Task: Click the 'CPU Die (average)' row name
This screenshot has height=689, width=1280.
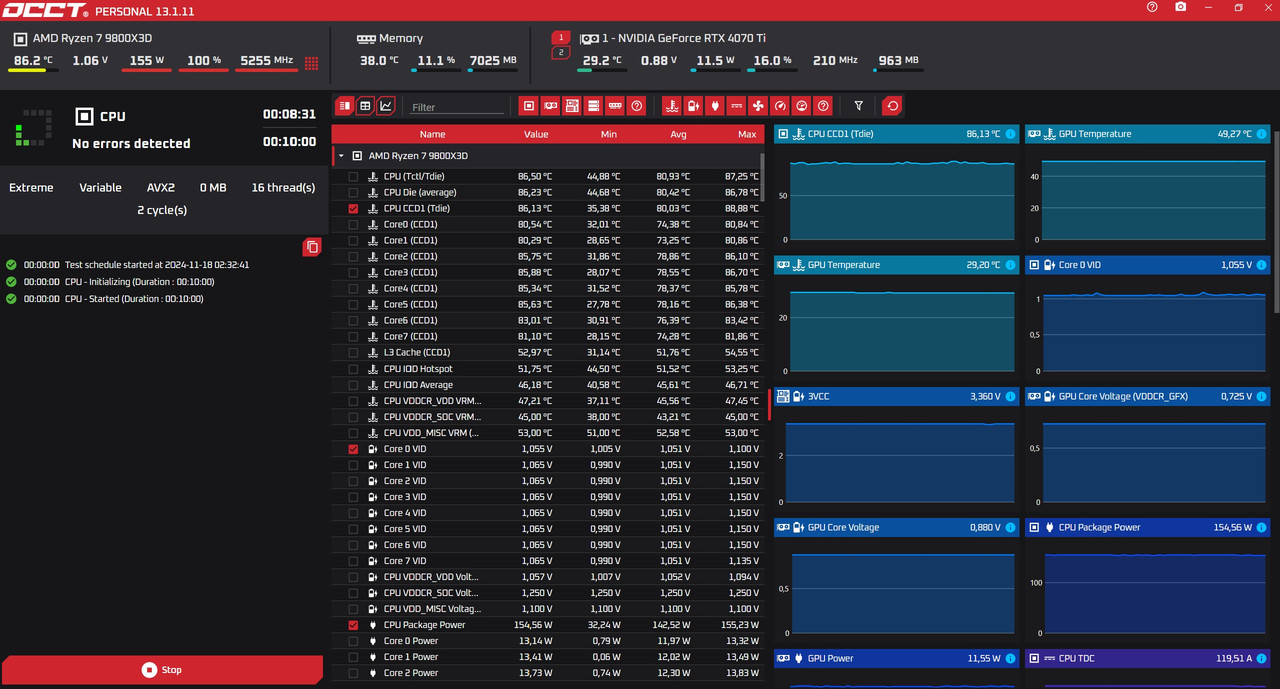Action: tap(420, 192)
